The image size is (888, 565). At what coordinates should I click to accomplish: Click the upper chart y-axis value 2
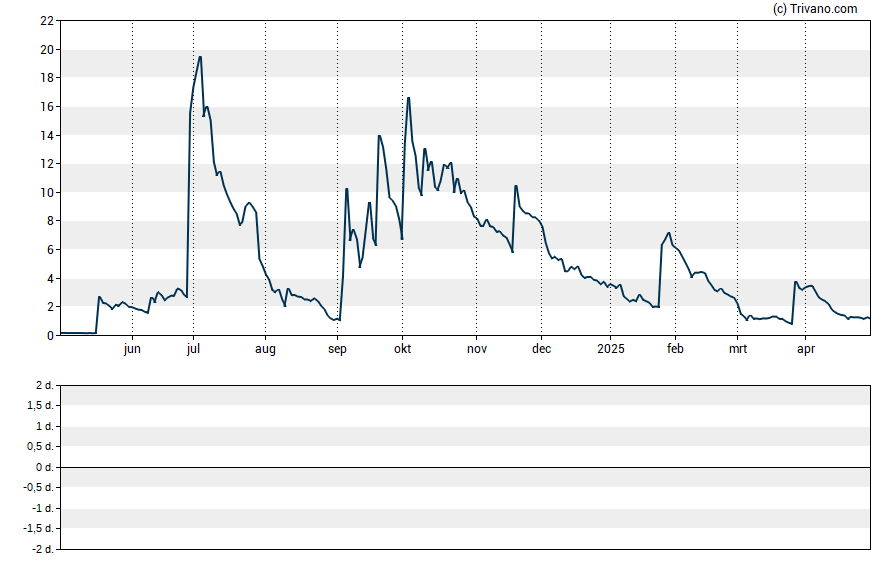(50, 307)
